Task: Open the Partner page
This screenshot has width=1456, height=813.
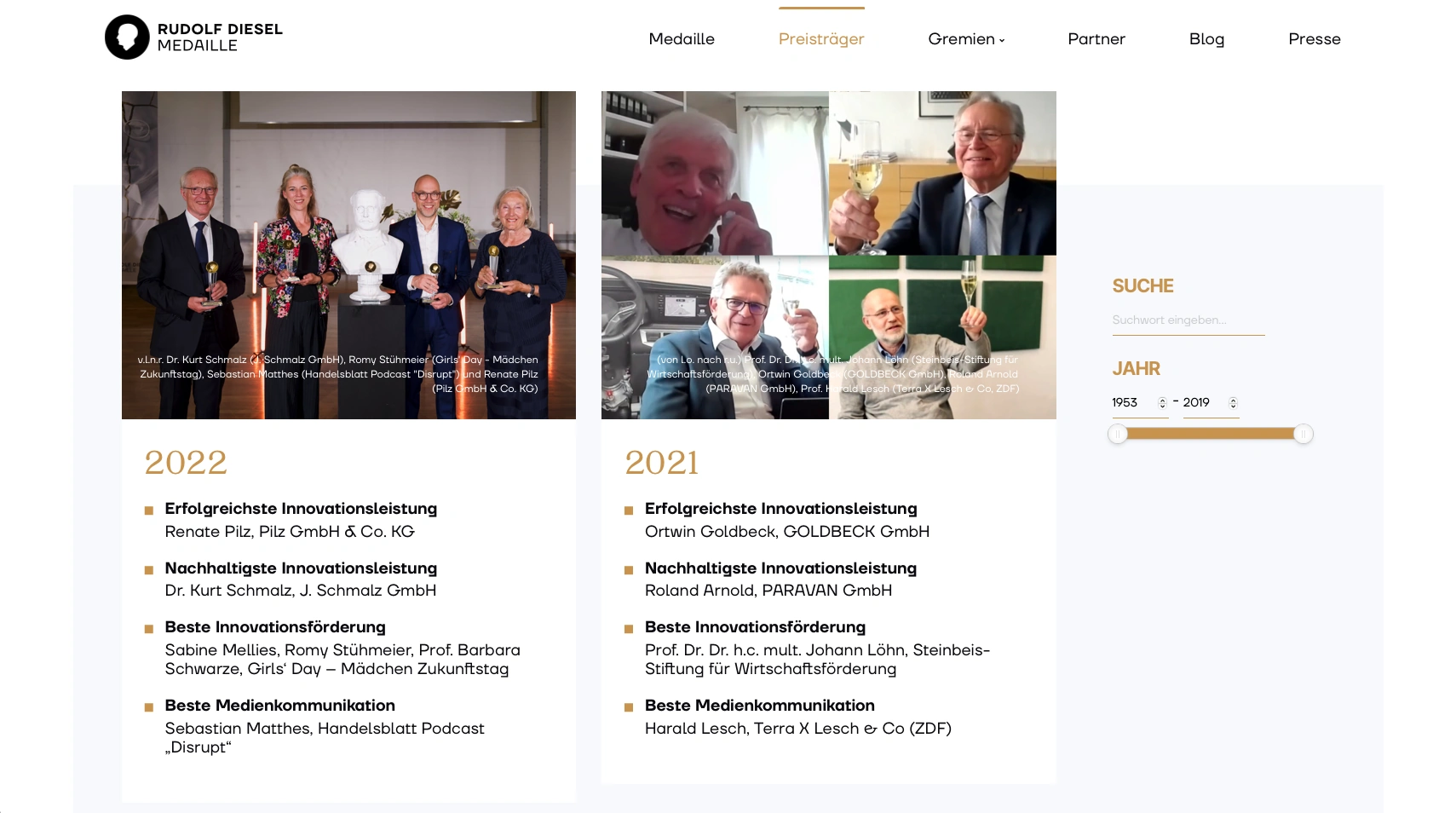Action: tap(1096, 39)
